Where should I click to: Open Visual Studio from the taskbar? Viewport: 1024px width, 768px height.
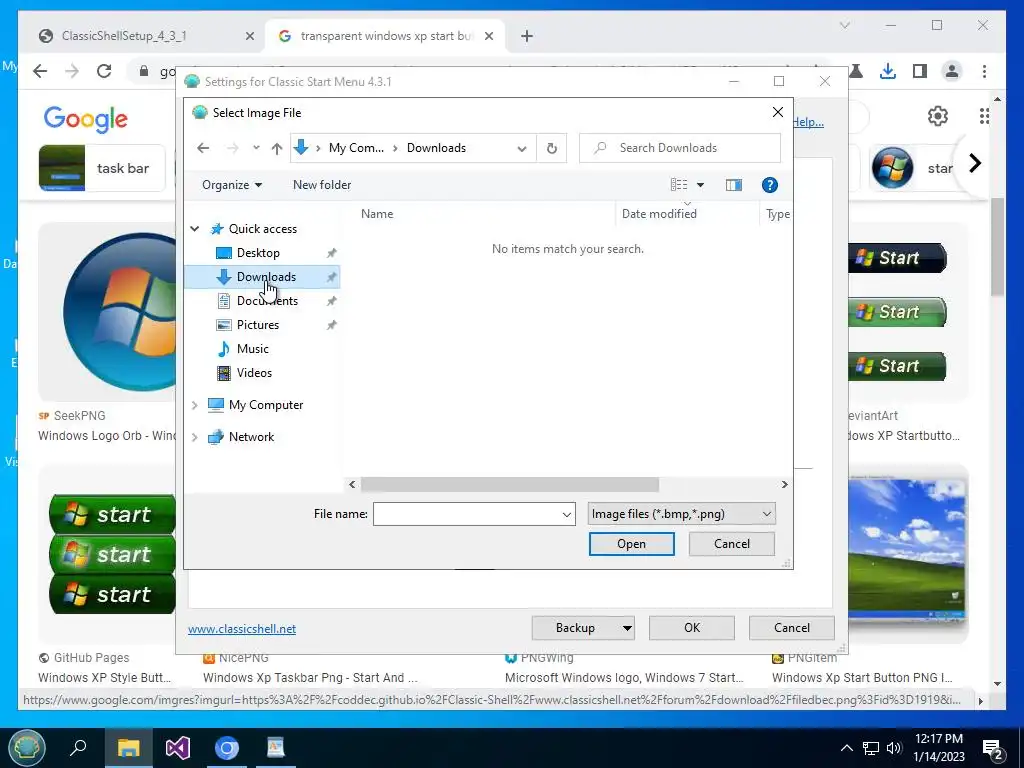pyautogui.click(x=178, y=747)
